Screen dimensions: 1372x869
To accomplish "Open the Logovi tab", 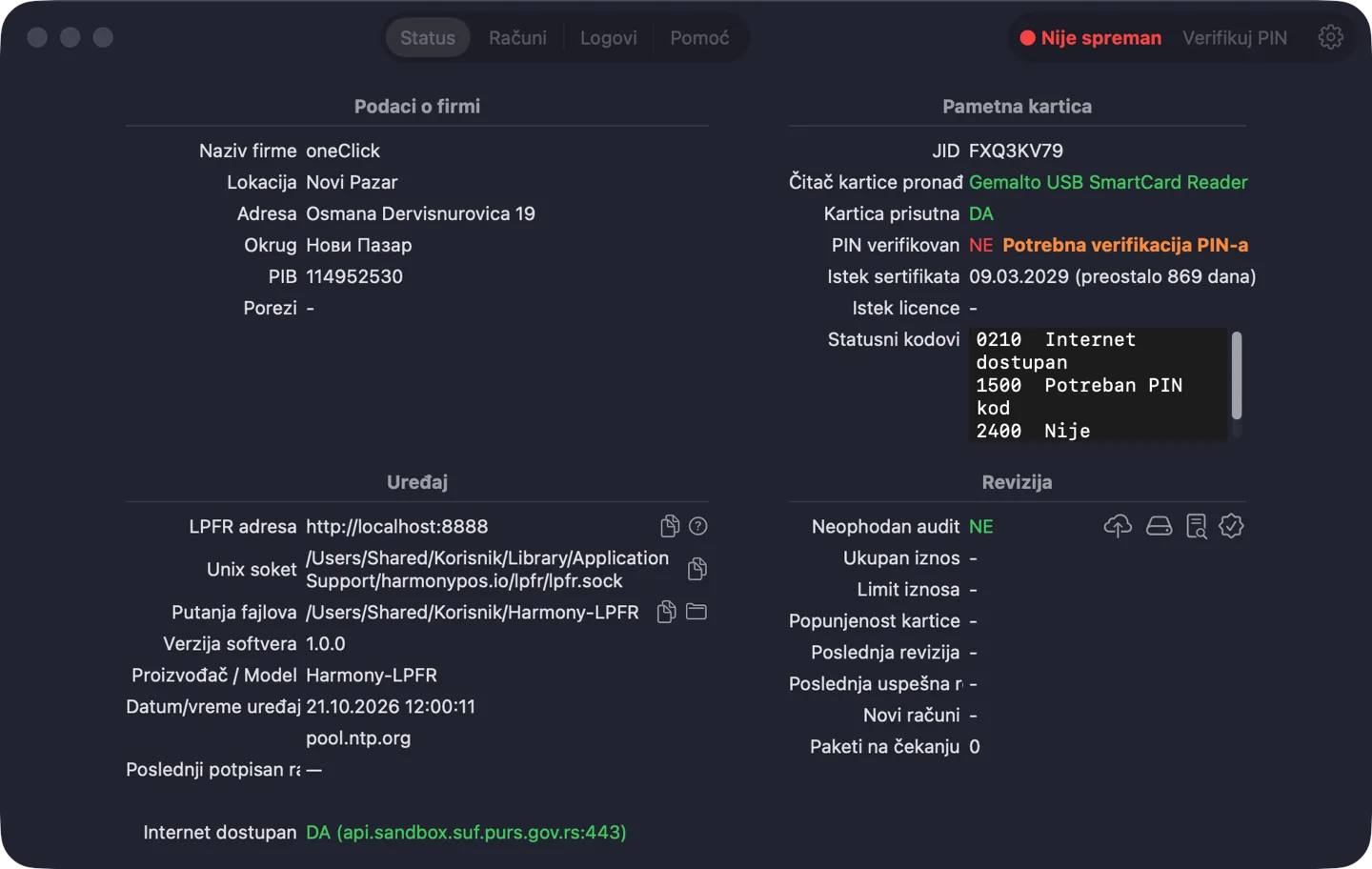I will click(609, 38).
